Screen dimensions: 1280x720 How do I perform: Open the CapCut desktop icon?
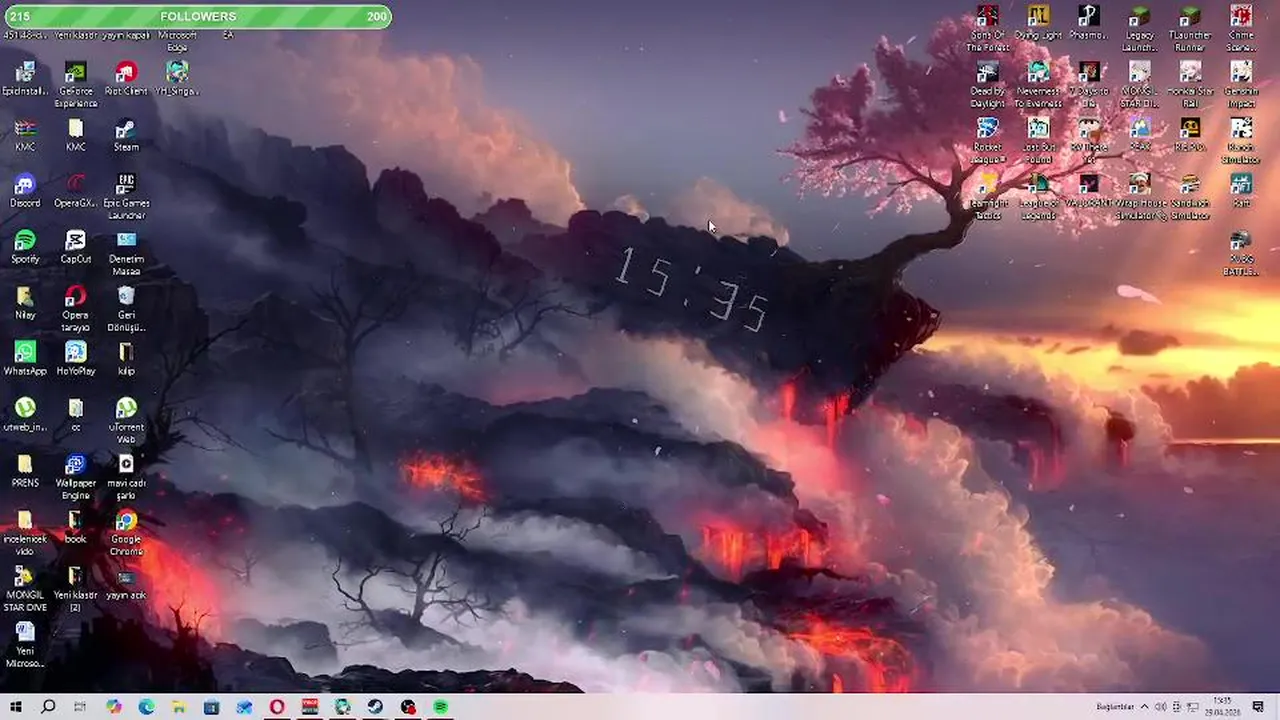76,246
